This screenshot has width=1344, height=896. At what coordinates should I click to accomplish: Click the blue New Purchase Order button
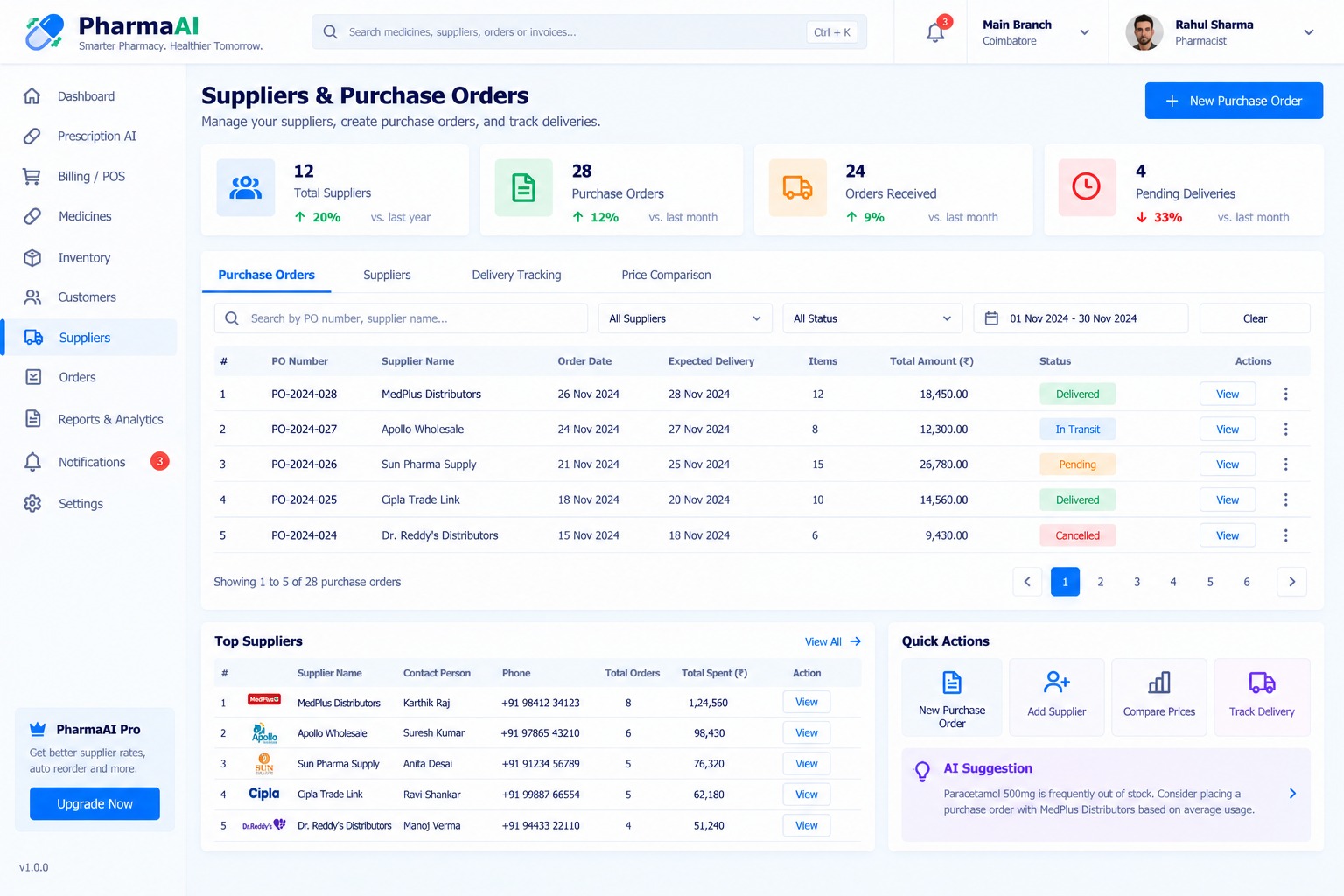click(1234, 101)
